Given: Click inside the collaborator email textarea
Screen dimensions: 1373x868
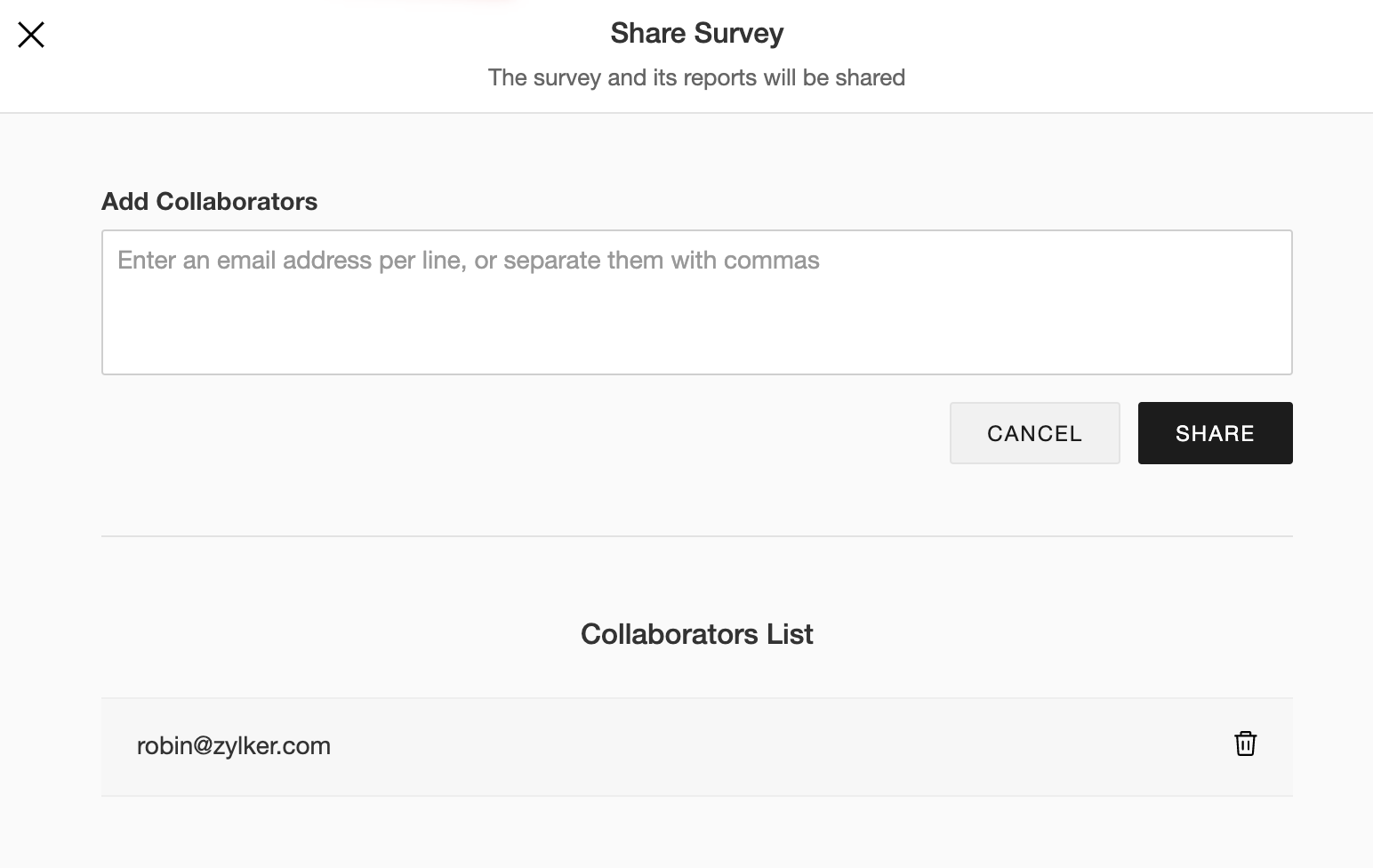Looking at the screenshot, I should click(696, 320).
